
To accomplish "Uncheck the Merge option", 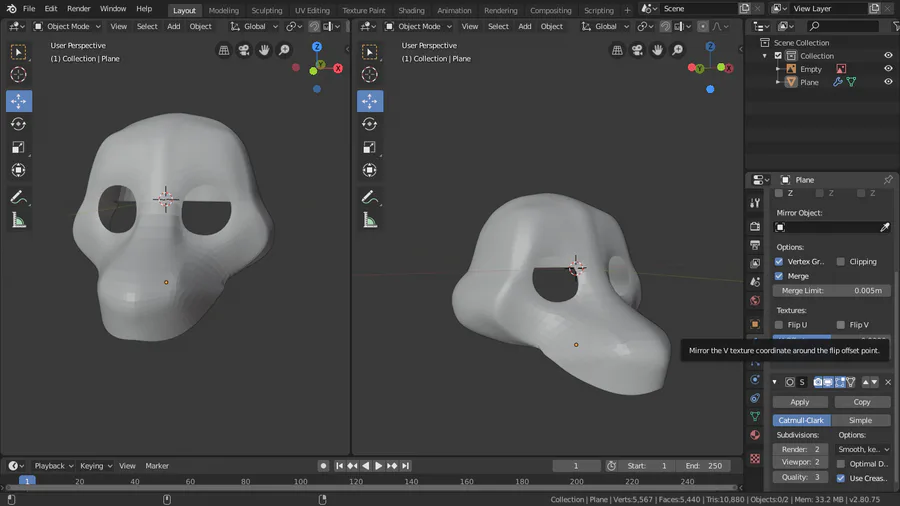I will point(779,276).
